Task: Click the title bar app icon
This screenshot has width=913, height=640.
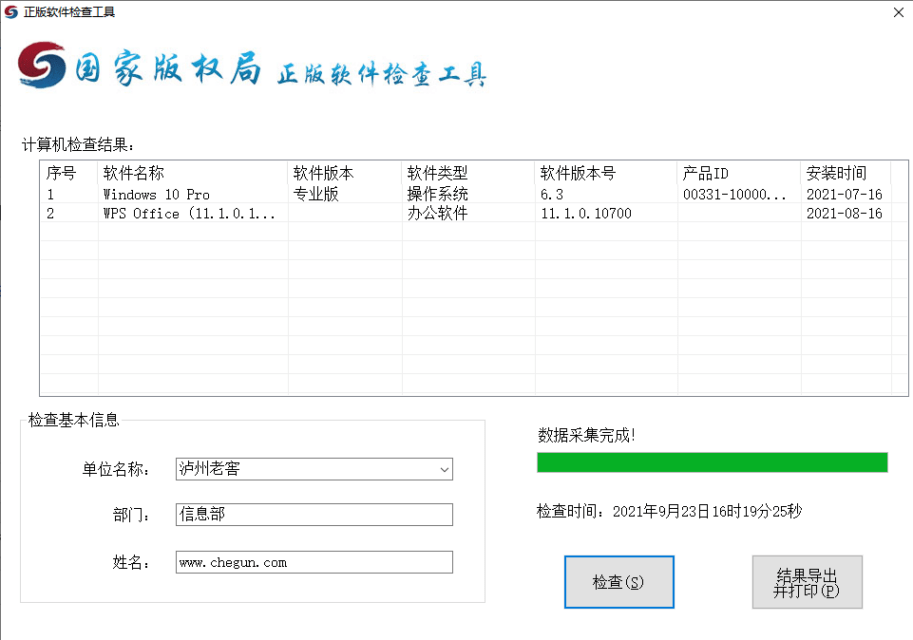Action: 11,12
